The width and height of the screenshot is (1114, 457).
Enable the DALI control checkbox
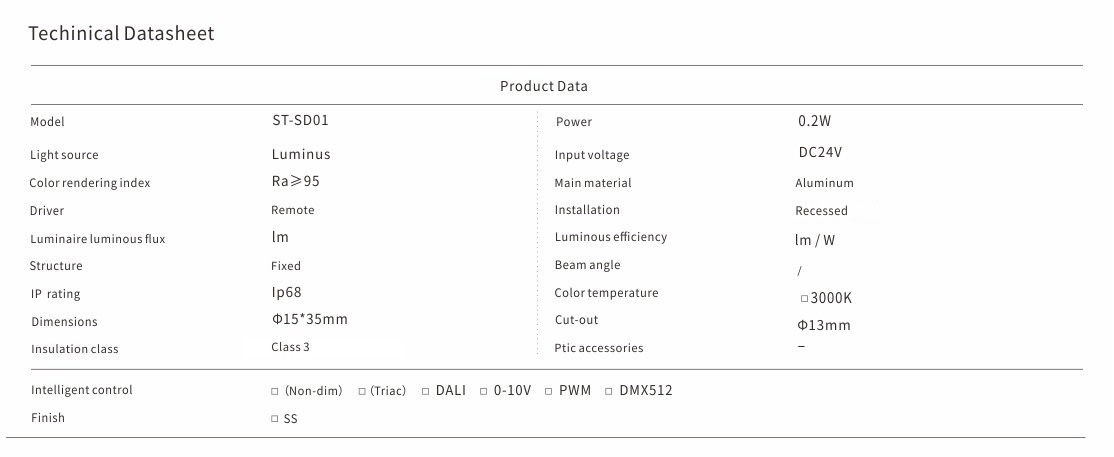(x=425, y=391)
